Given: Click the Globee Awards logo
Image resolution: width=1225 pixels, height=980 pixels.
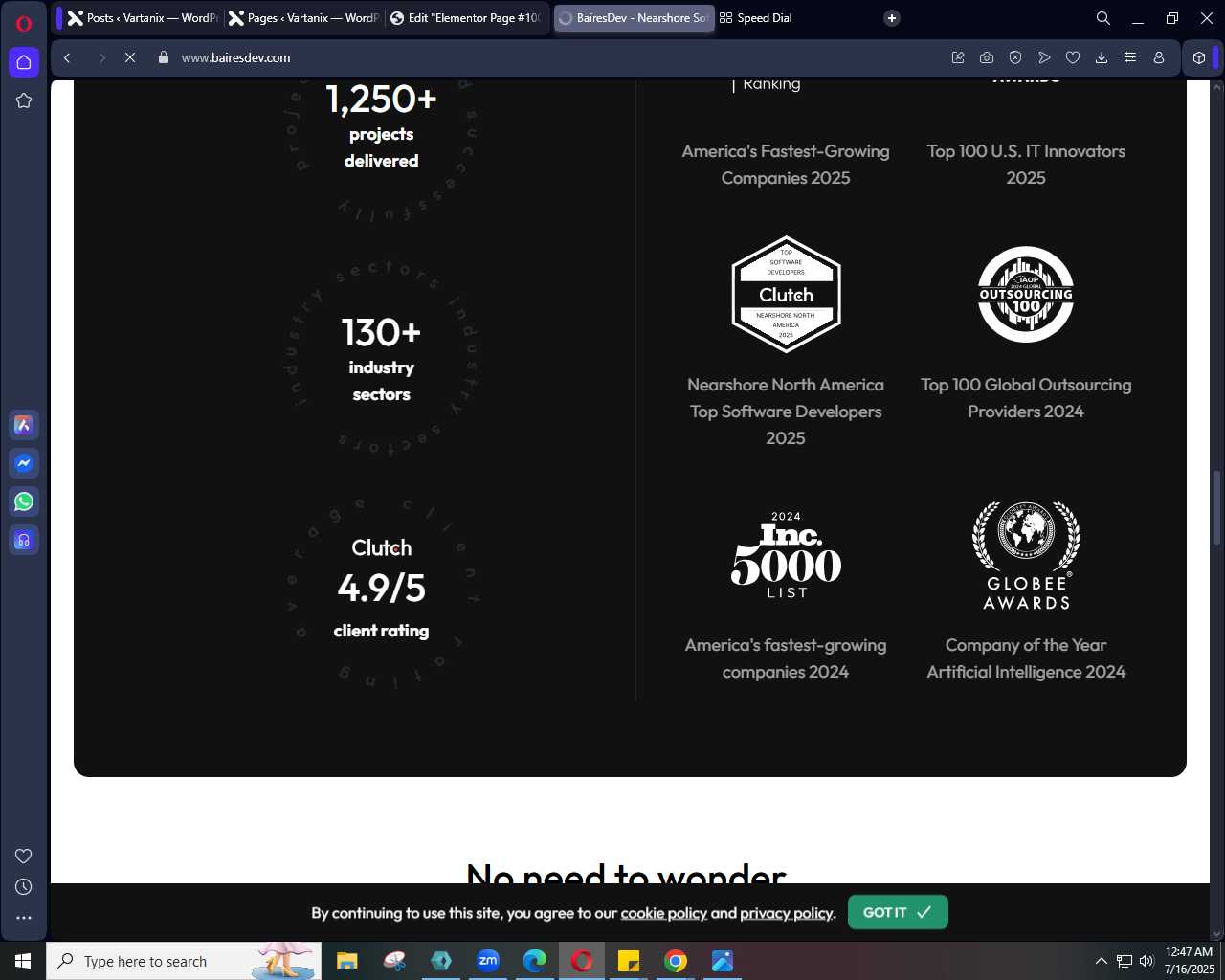Looking at the screenshot, I should pos(1026,556).
